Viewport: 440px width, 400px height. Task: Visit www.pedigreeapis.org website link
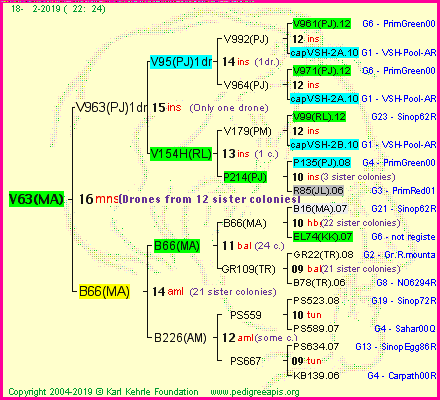coord(255,392)
